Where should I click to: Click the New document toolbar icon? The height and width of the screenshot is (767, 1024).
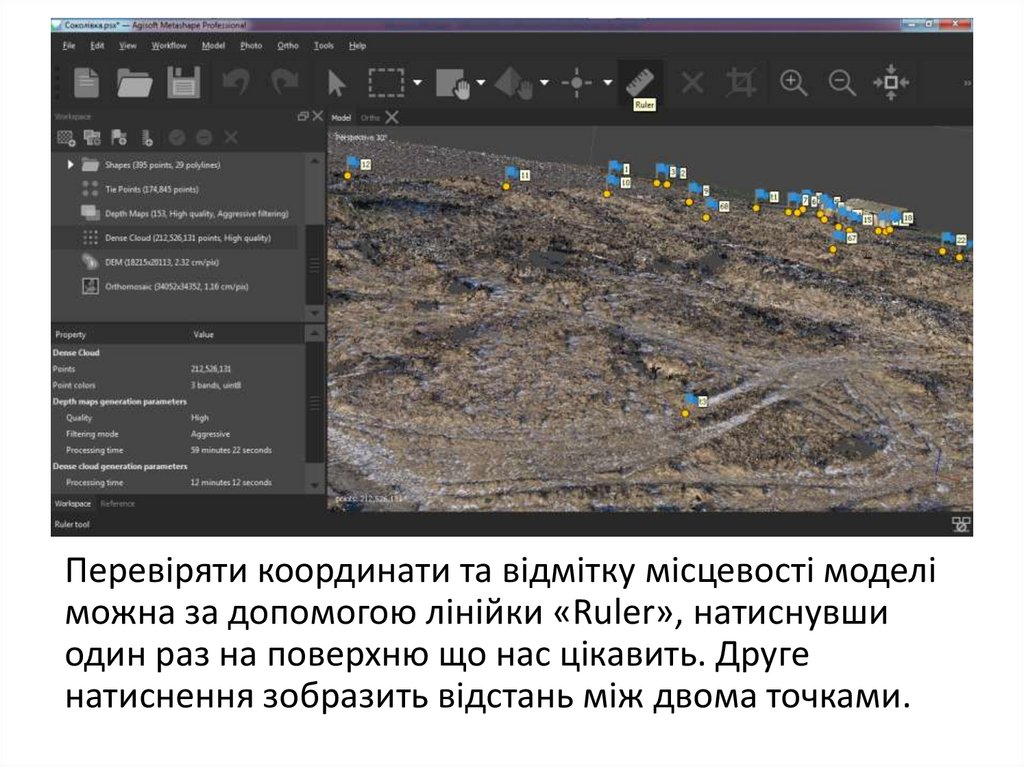tap(87, 83)
